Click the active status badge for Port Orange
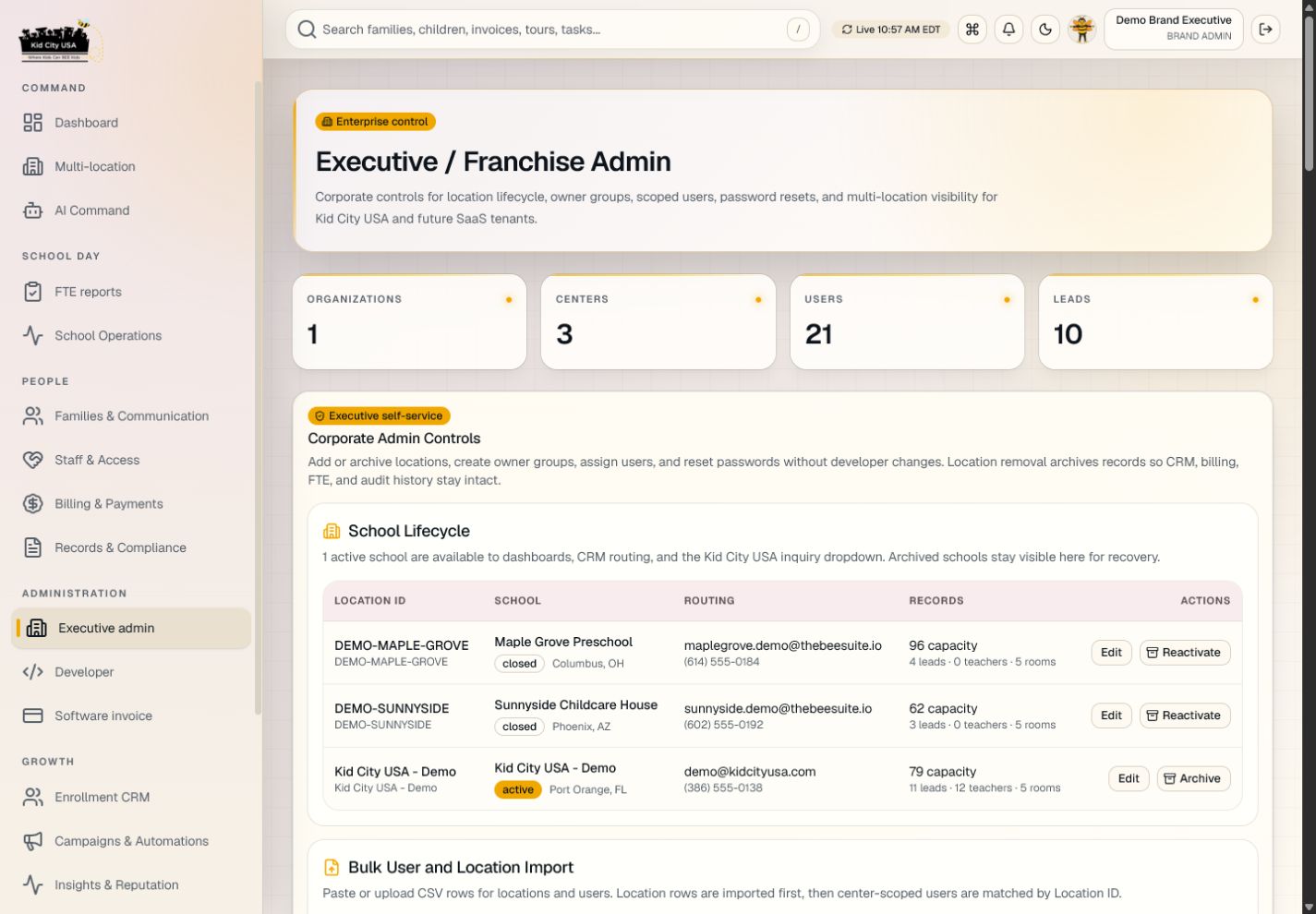 [x=518, y=789]
